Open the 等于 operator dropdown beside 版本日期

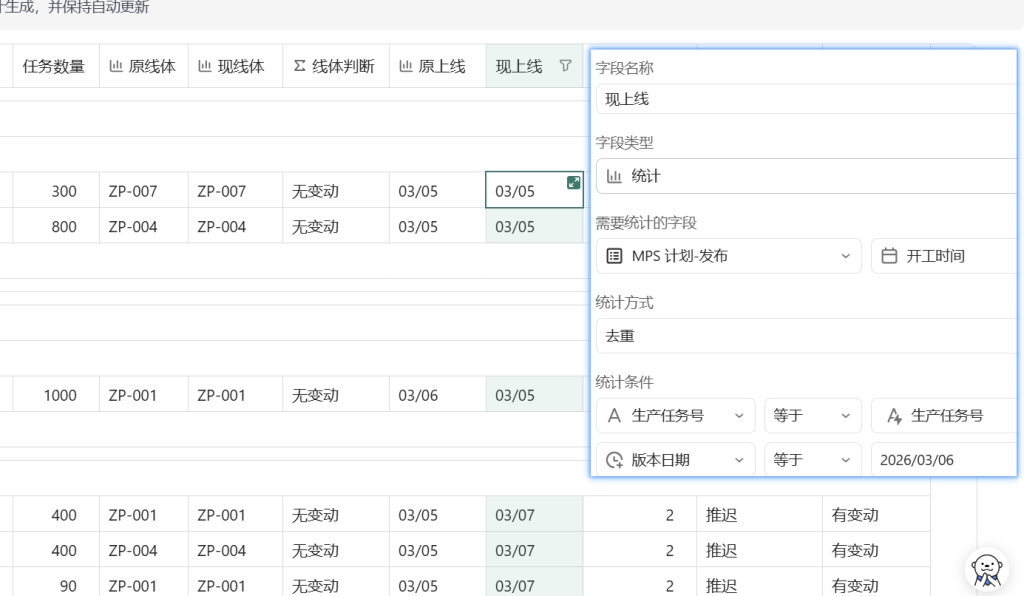[812, 460]
